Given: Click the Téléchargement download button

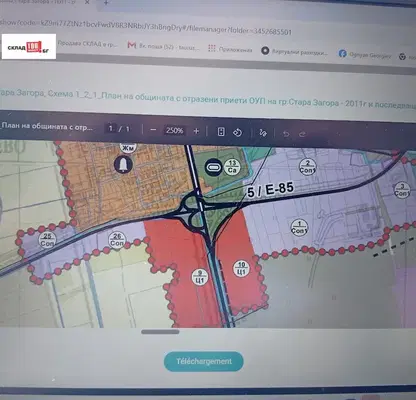Looking at the screenshot, I should (204, 361).
